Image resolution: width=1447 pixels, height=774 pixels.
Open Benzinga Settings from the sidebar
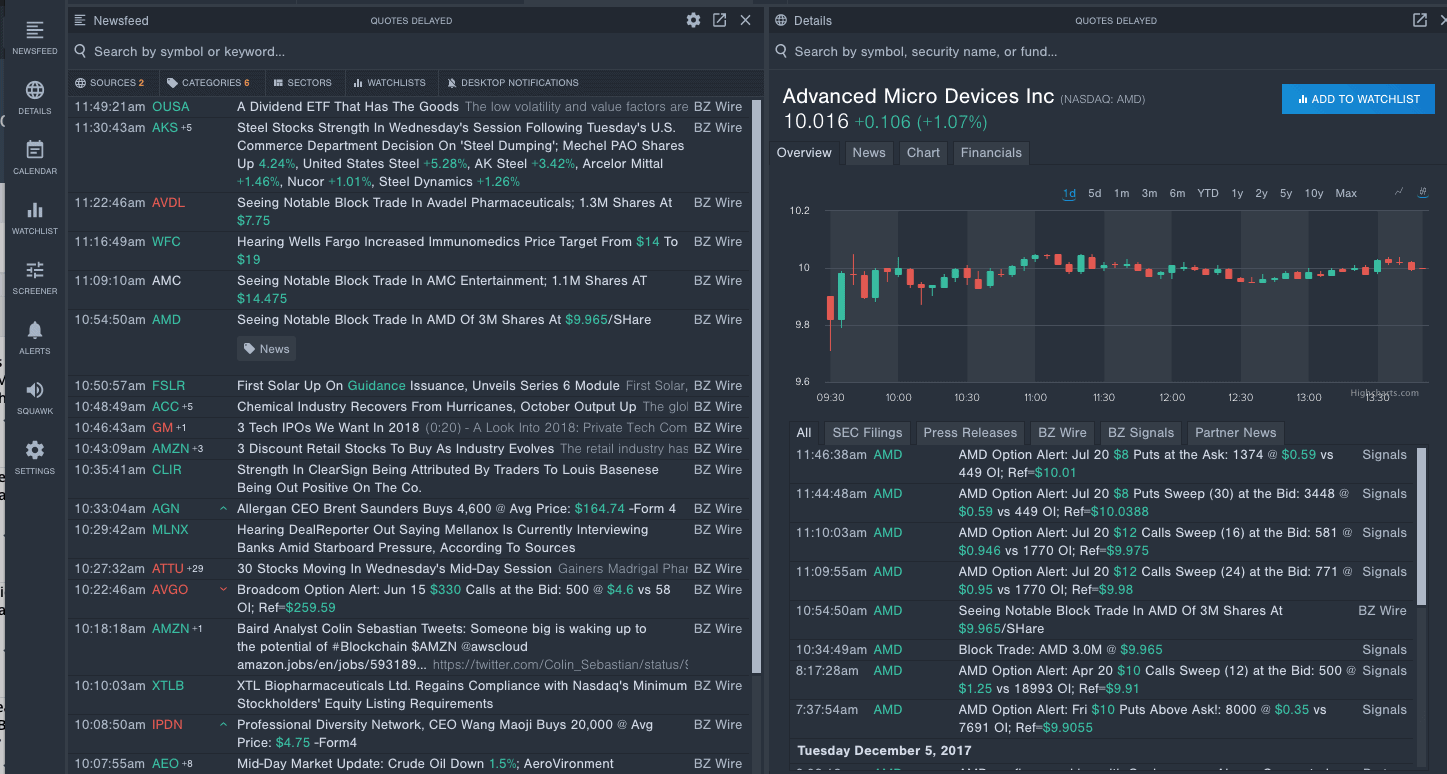click(x=34, y=450)
